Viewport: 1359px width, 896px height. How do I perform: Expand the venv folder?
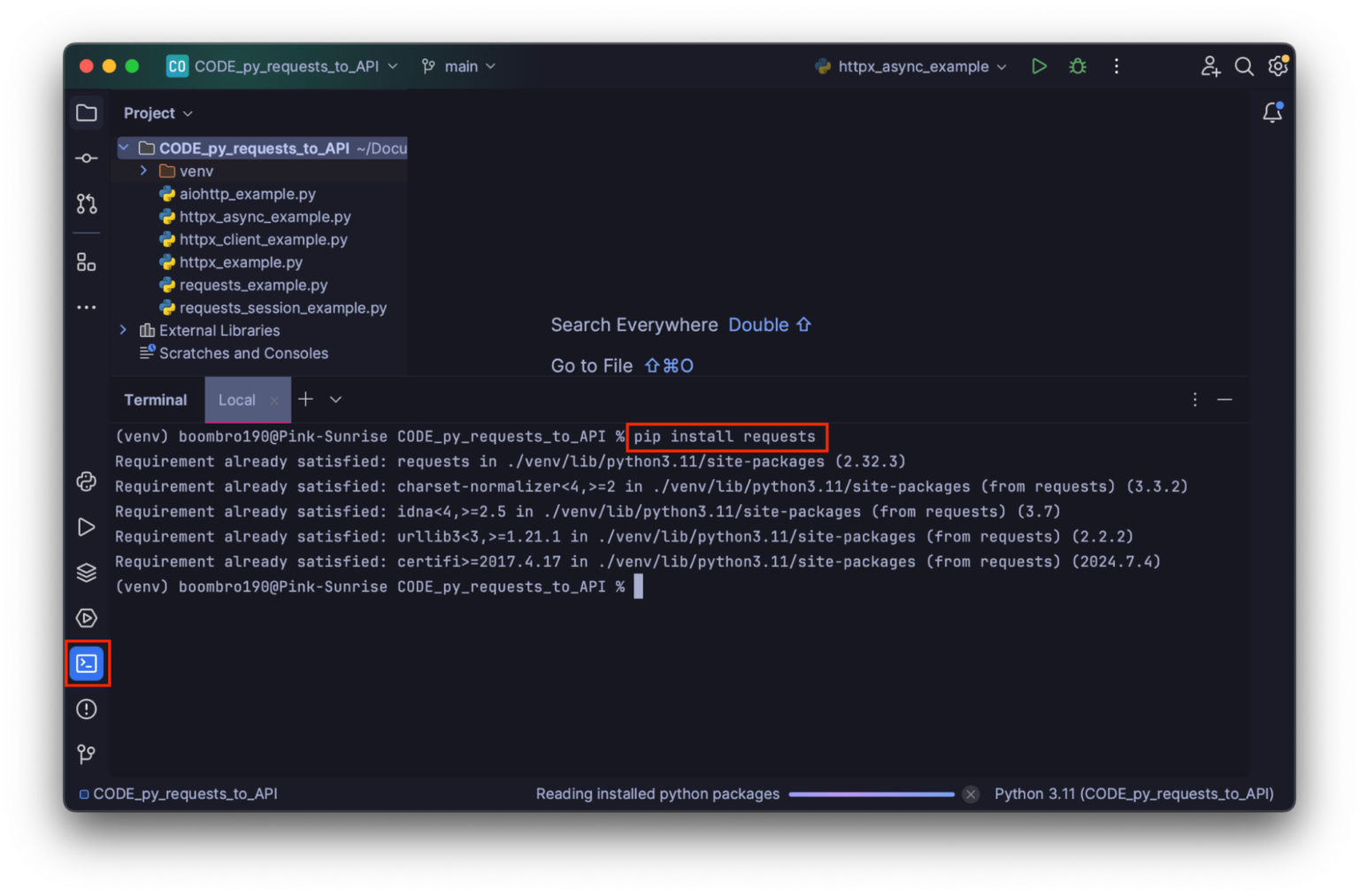click(143, 171)
